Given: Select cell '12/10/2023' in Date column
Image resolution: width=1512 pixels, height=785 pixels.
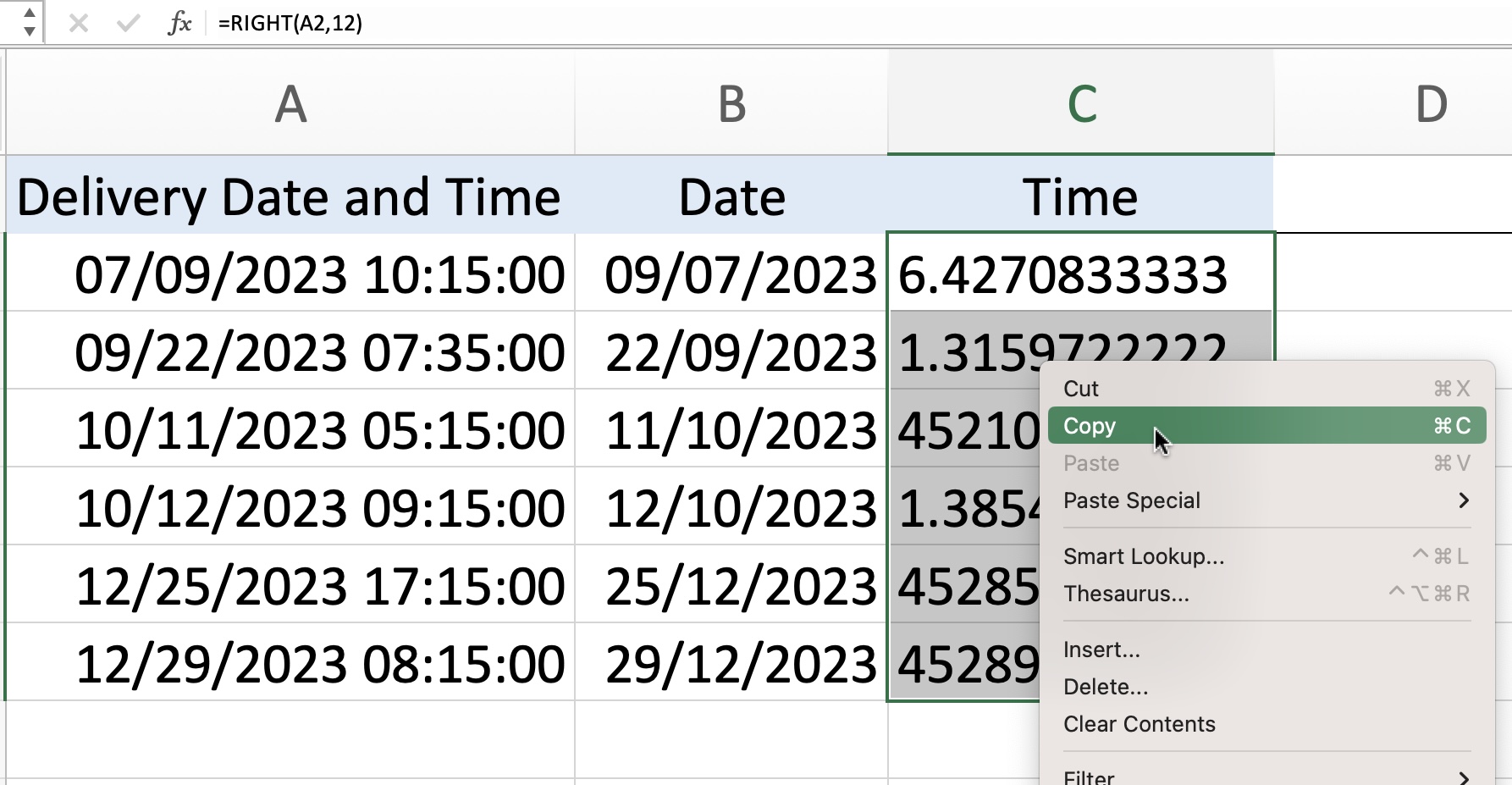Looking at the screenshot, I should click(x=731, y=507).
